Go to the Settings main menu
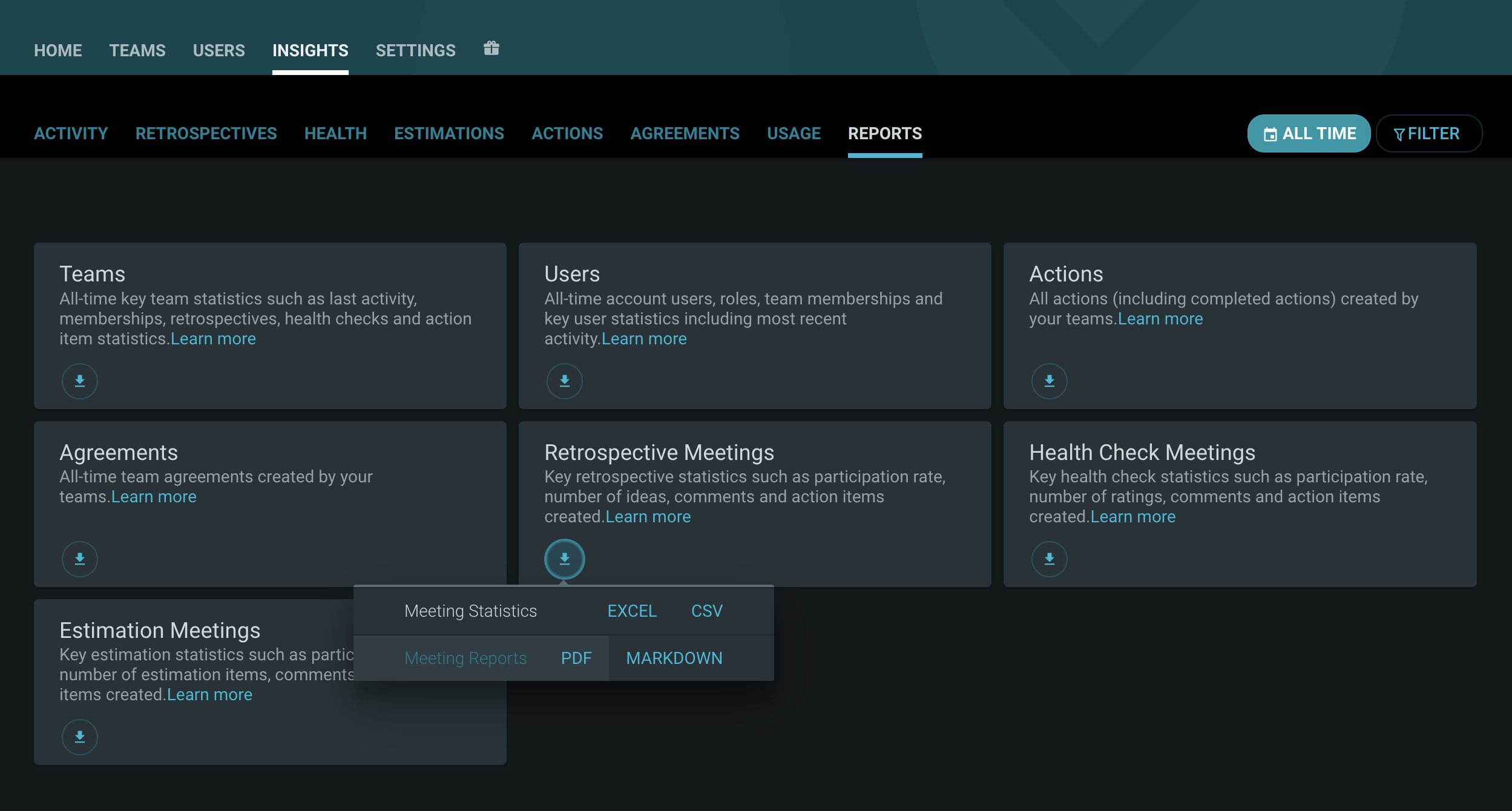This screenshot has width=1512, height=811. [415, 51]
